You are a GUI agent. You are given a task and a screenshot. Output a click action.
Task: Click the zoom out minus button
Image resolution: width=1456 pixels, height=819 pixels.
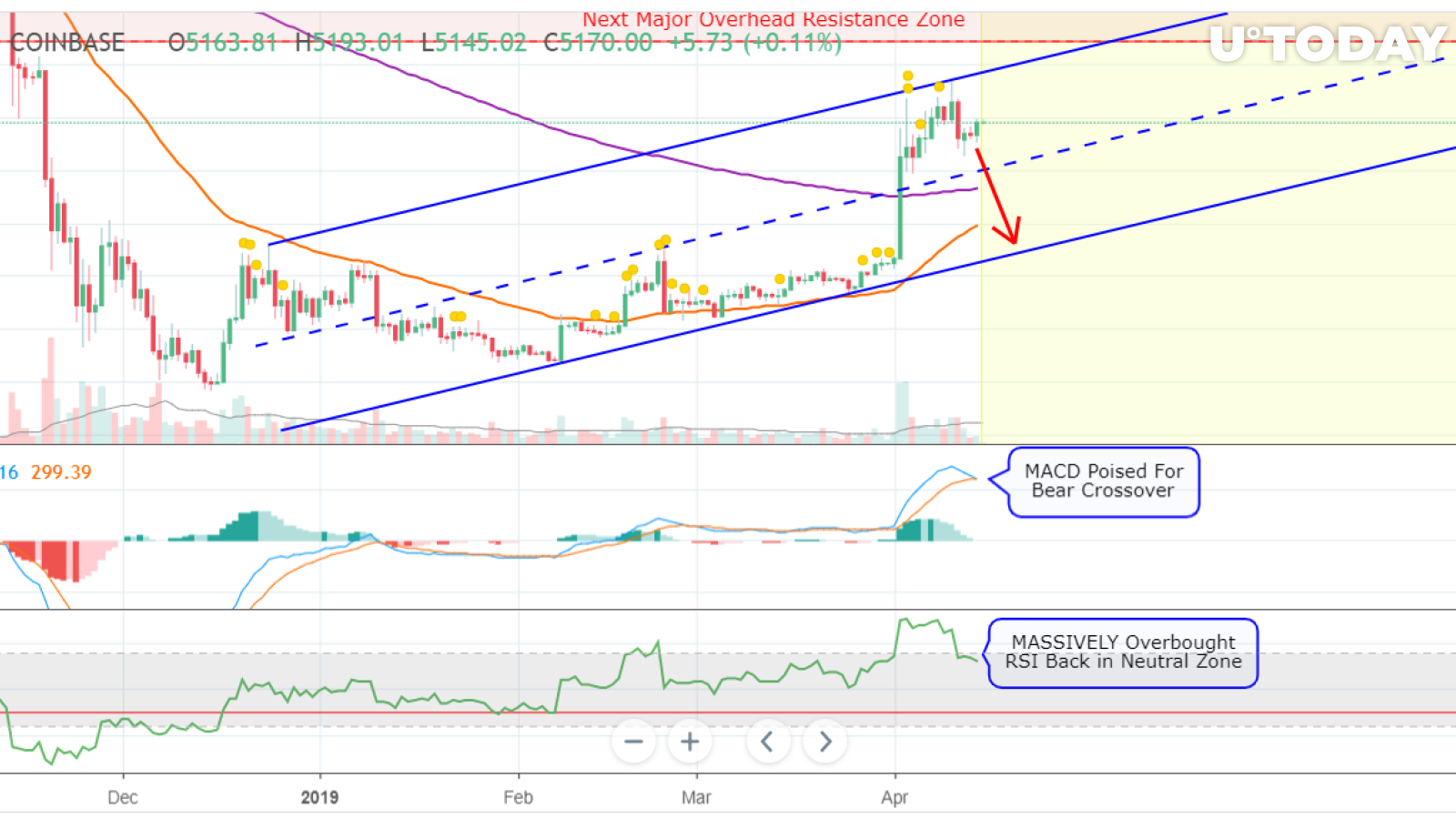[x=634, y=742]
